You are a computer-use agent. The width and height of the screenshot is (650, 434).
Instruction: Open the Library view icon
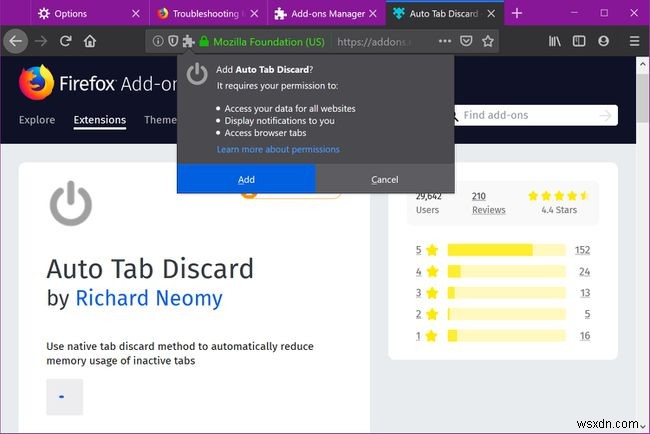pos(555,41)
